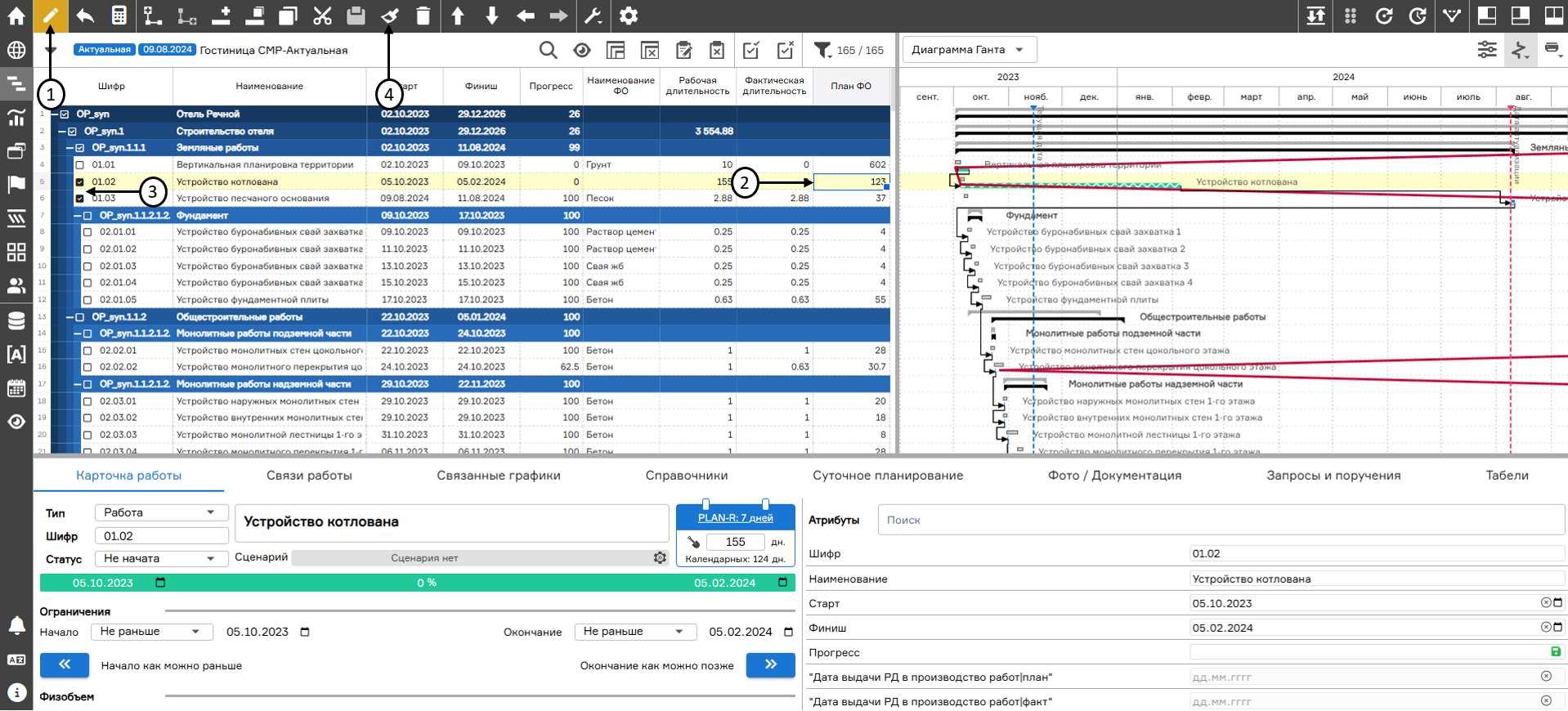Click the brush clear-formatting icon
The width and height of the screenshot is (1568, 711).
[x=390, y=16]
